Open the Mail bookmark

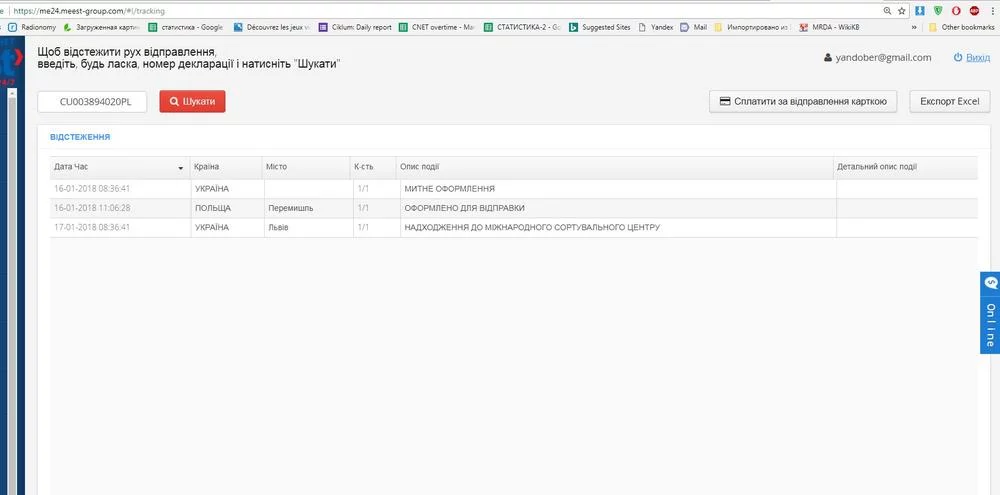[694, 27]
